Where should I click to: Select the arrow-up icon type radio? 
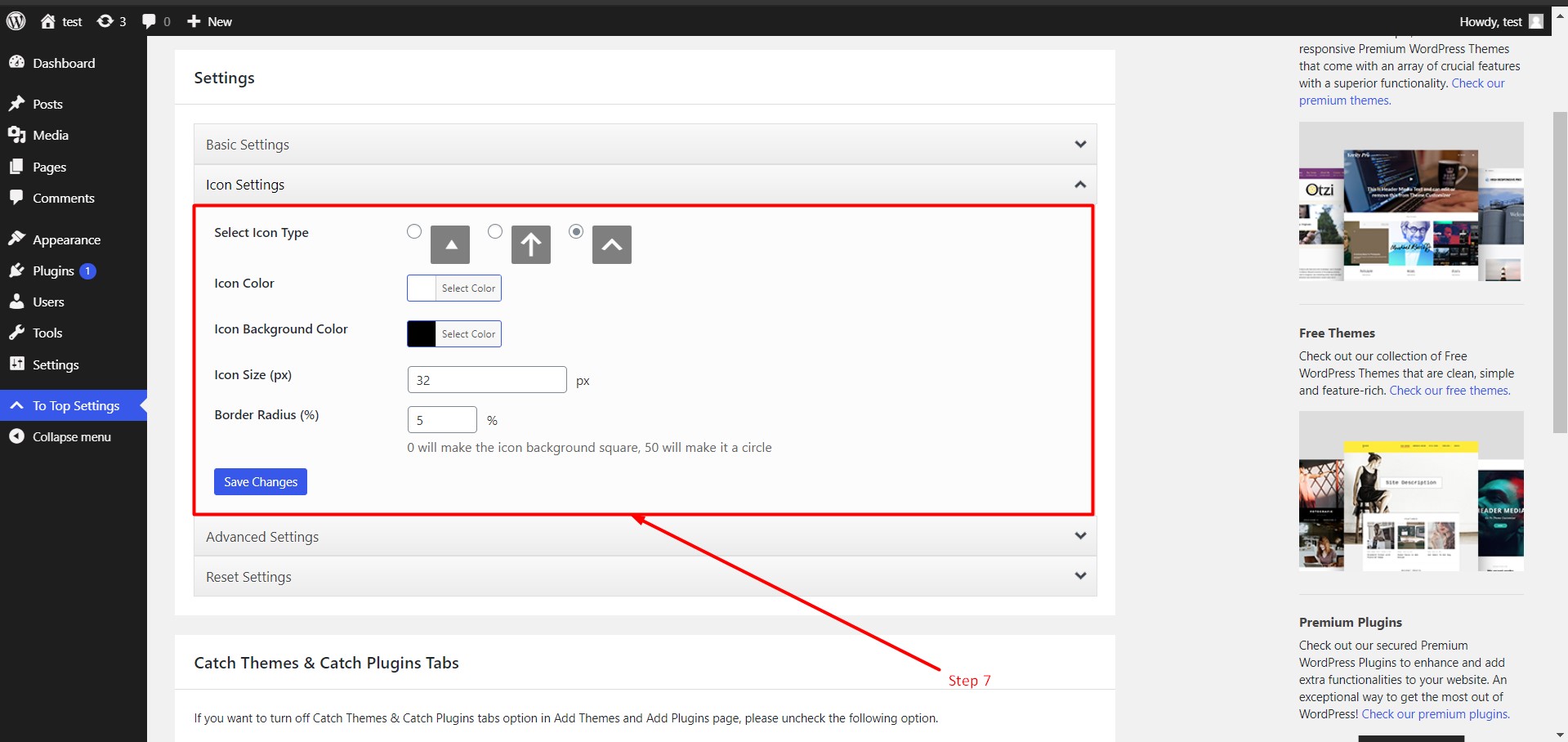(495, 232)
